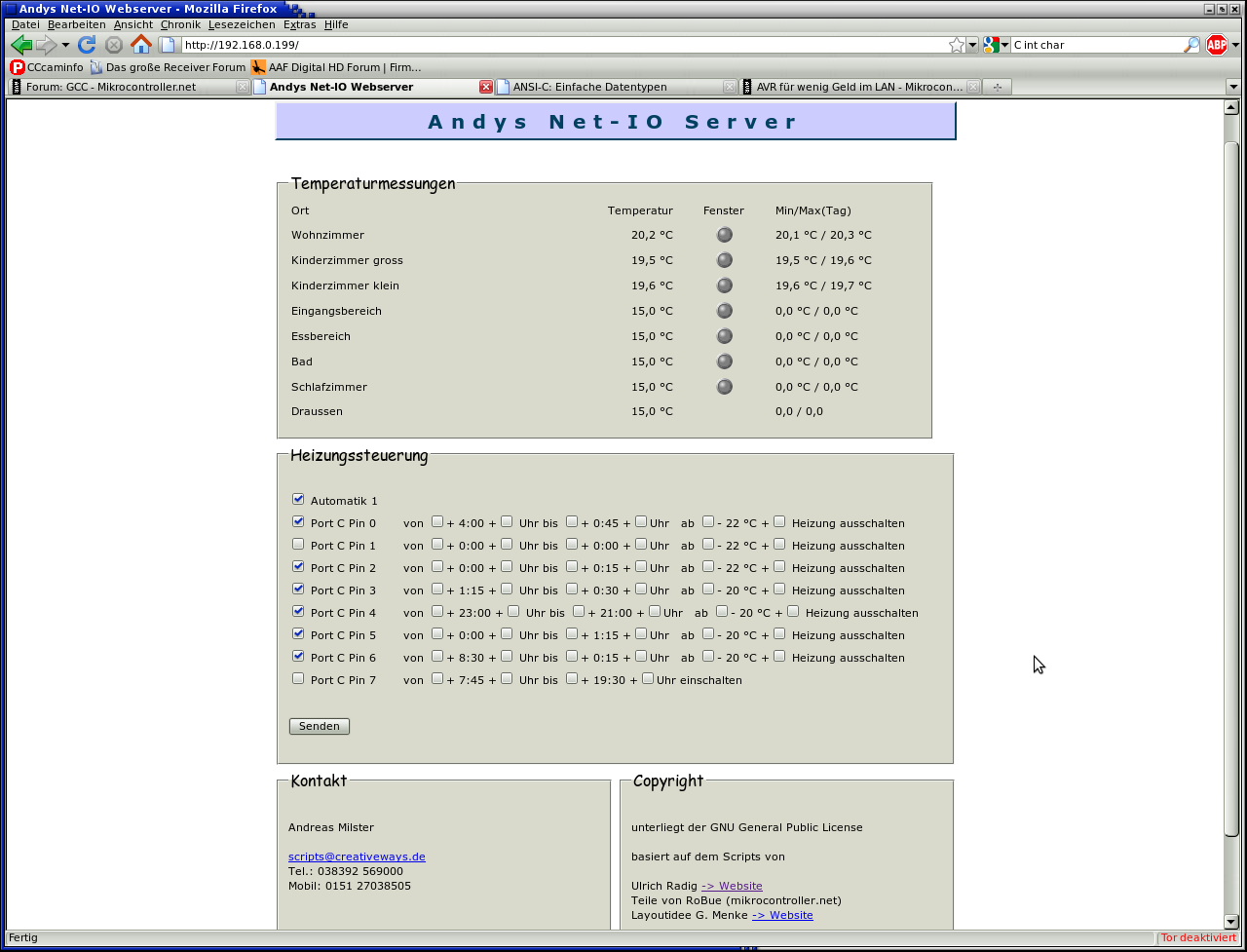
Task: Go to the home page icon
Action: [x=141, y=45]
